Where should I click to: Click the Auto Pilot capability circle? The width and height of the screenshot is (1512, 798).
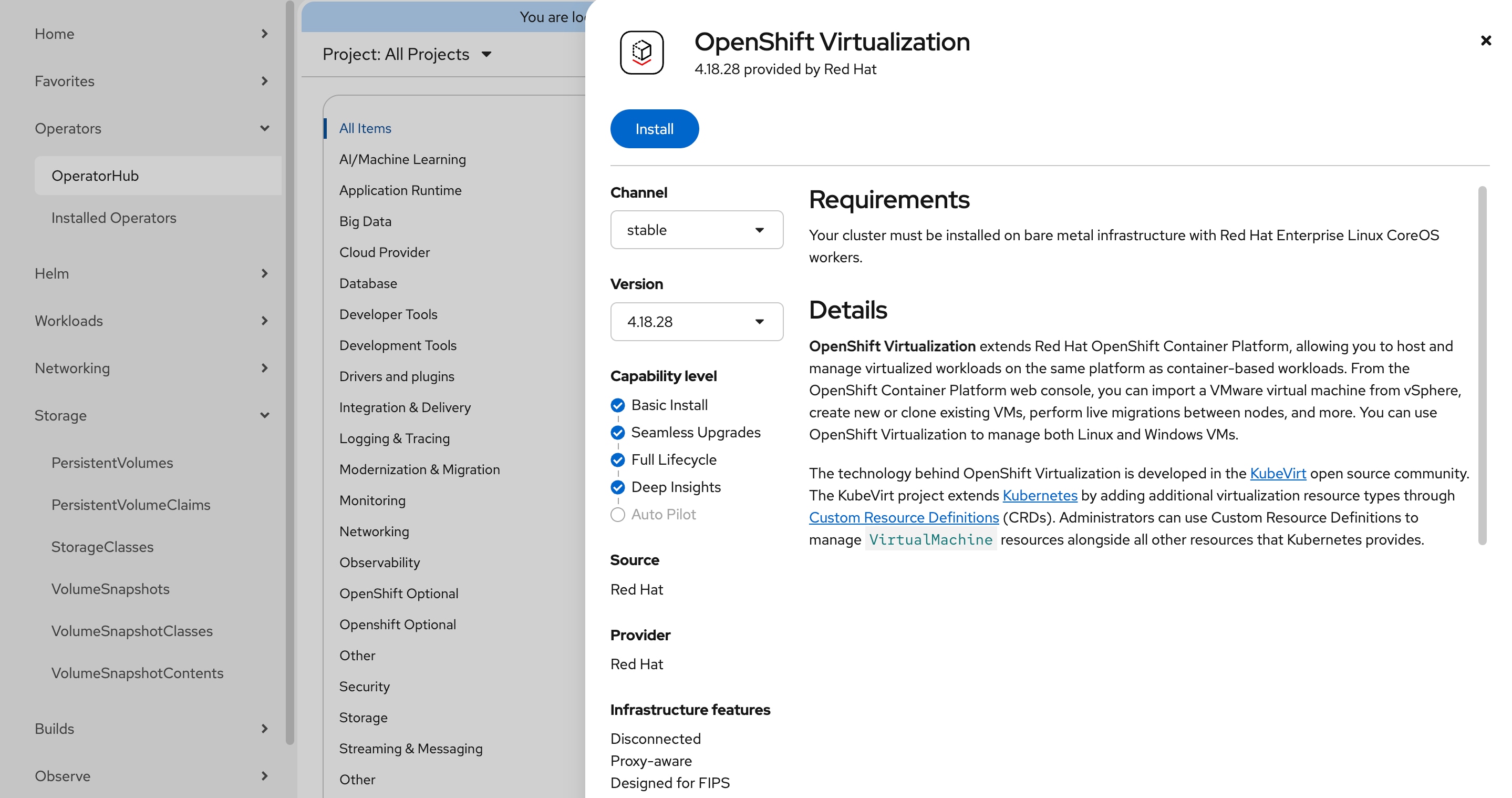617,515
